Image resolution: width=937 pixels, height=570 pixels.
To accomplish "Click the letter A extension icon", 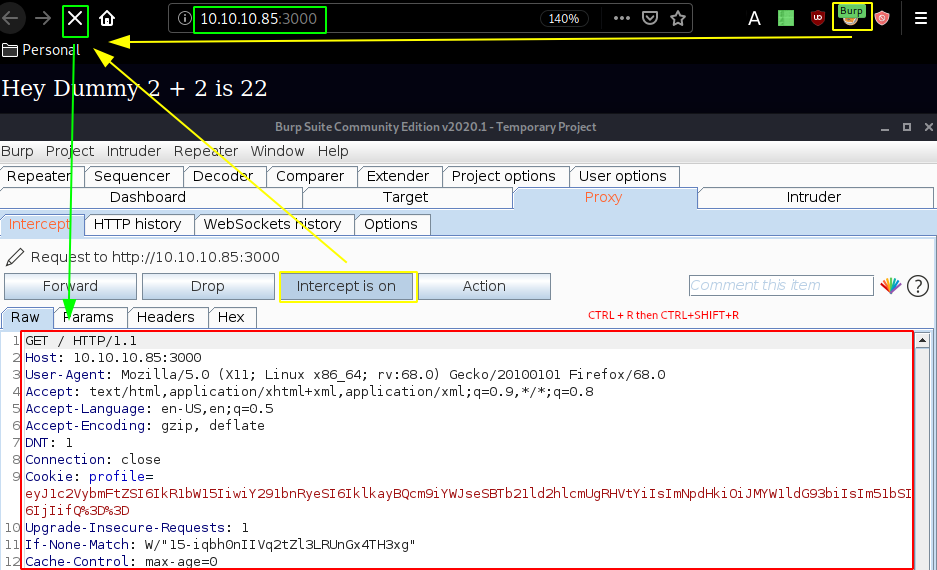I will pyautogui.click(x=754, y=19).
